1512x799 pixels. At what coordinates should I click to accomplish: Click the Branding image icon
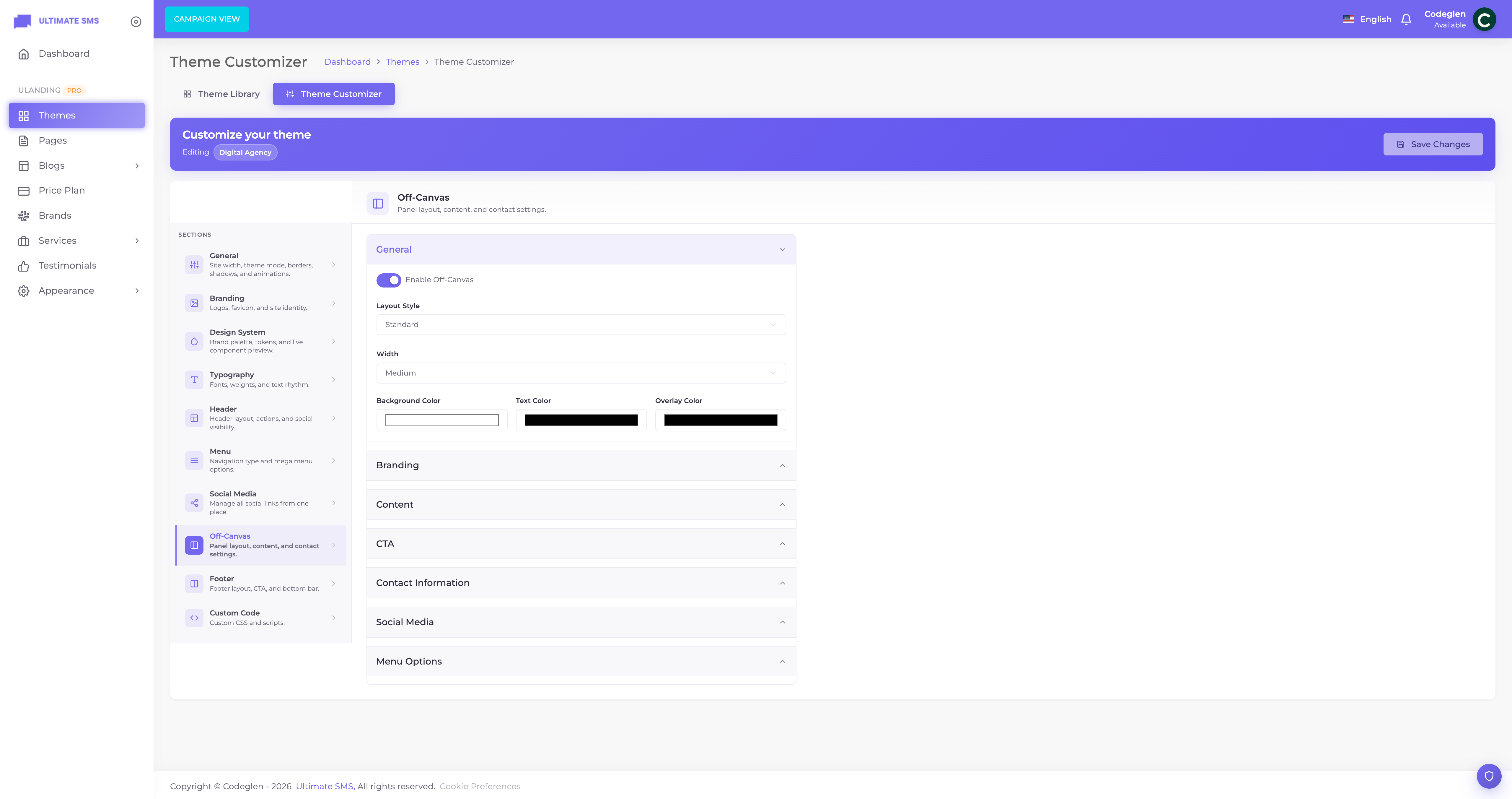194,303
